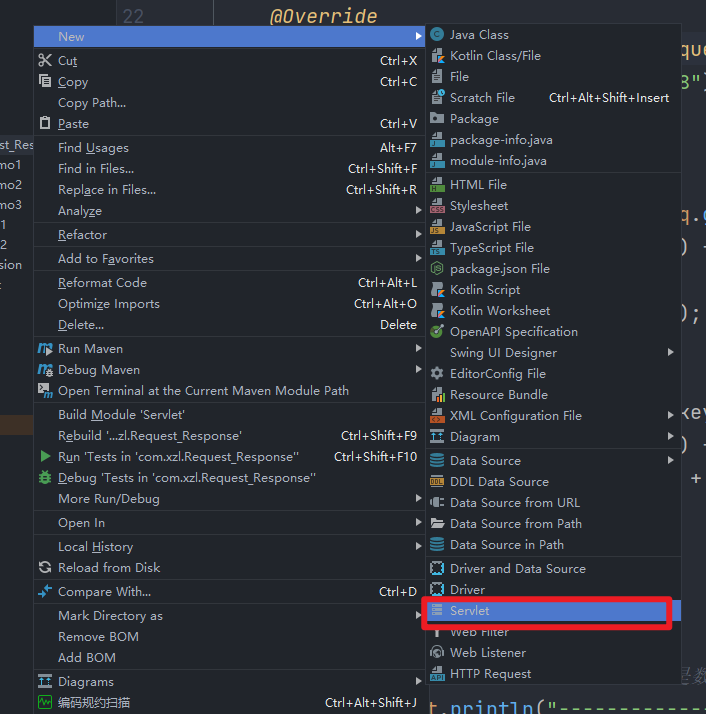The width and height of the screenshot is (706, 714).
Task: Select Find Usages menu entry
Action: pos(230,148)
